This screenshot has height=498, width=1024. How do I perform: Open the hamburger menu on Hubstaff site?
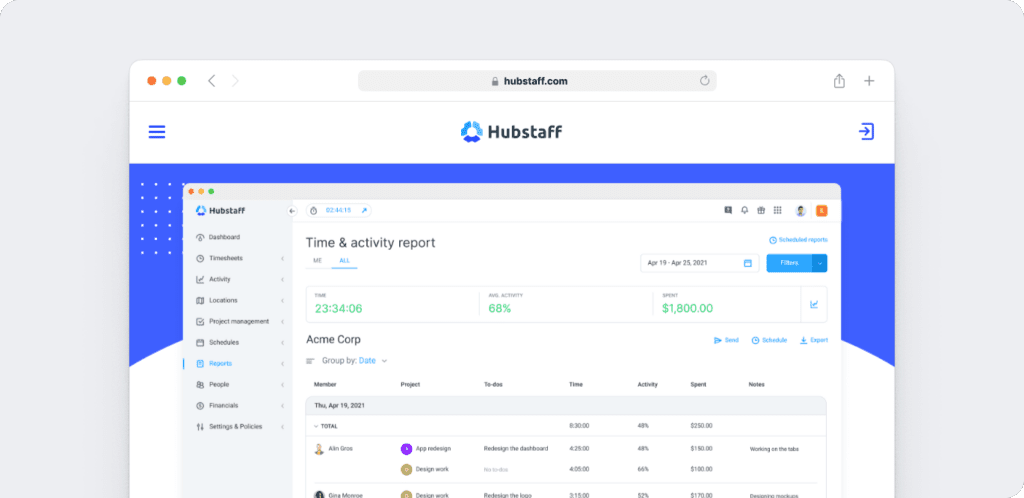click(x=157, y=132)
